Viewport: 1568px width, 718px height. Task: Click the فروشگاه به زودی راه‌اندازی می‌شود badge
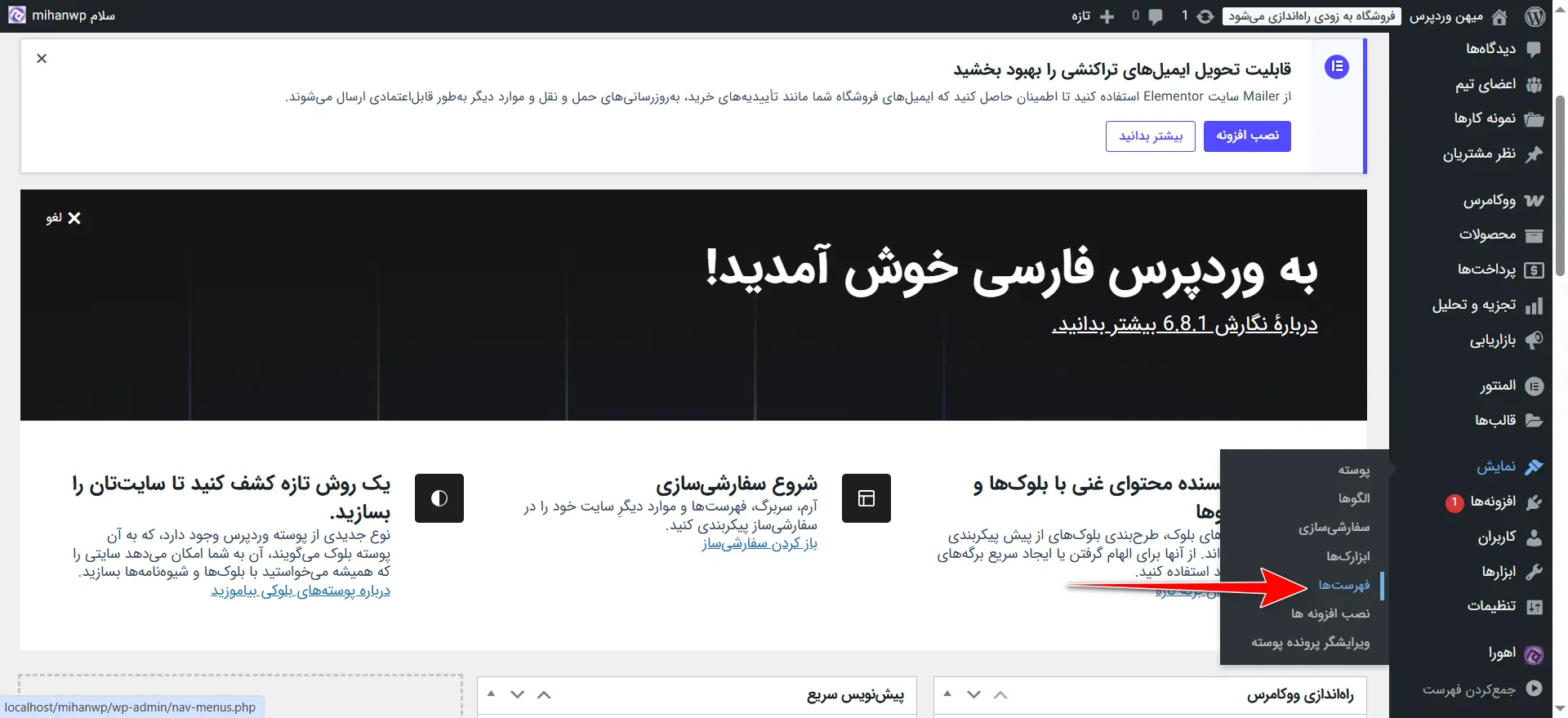coord(1312,16)
